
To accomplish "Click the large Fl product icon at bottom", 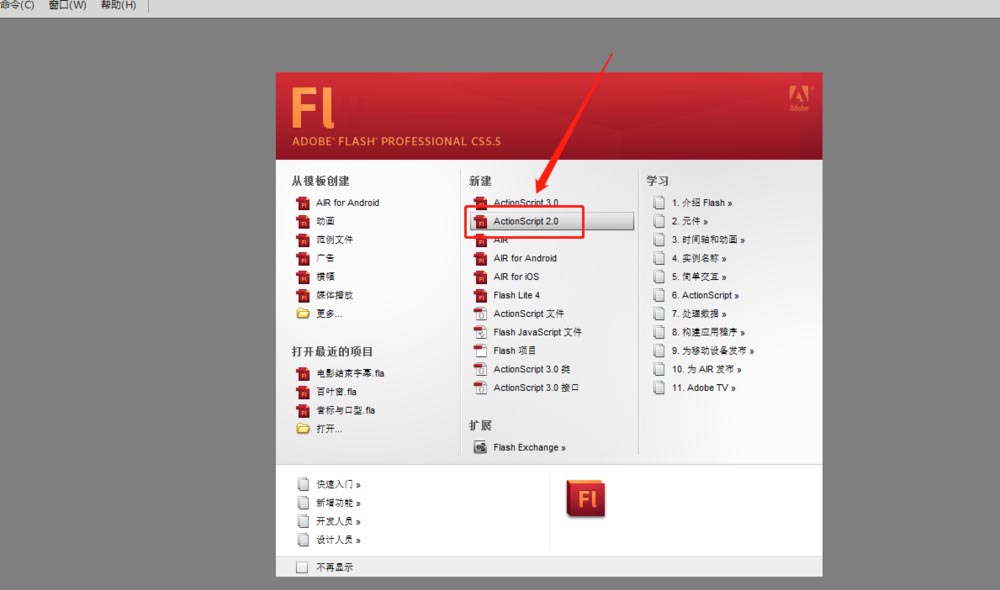I will coord(585,498).
